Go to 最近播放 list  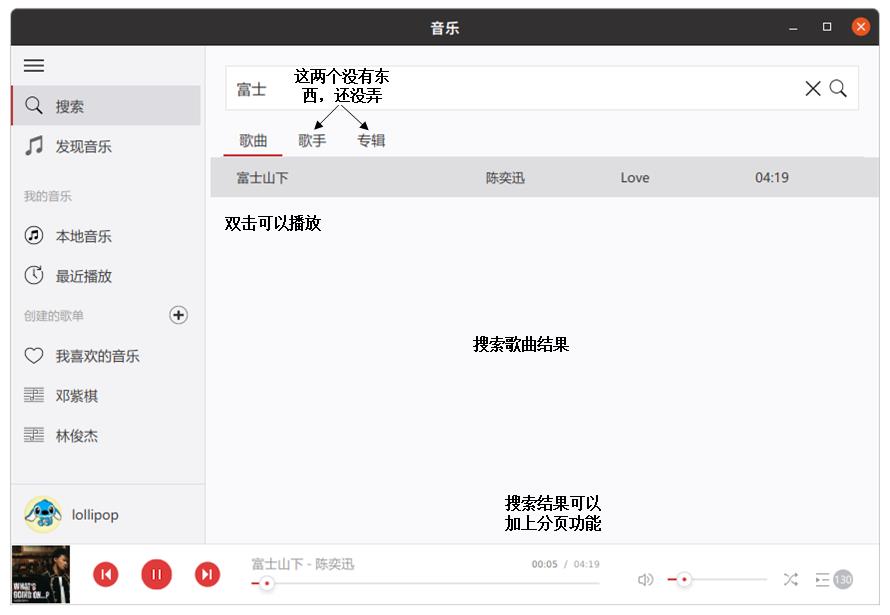pyautogui.click(x=83, y=277)
